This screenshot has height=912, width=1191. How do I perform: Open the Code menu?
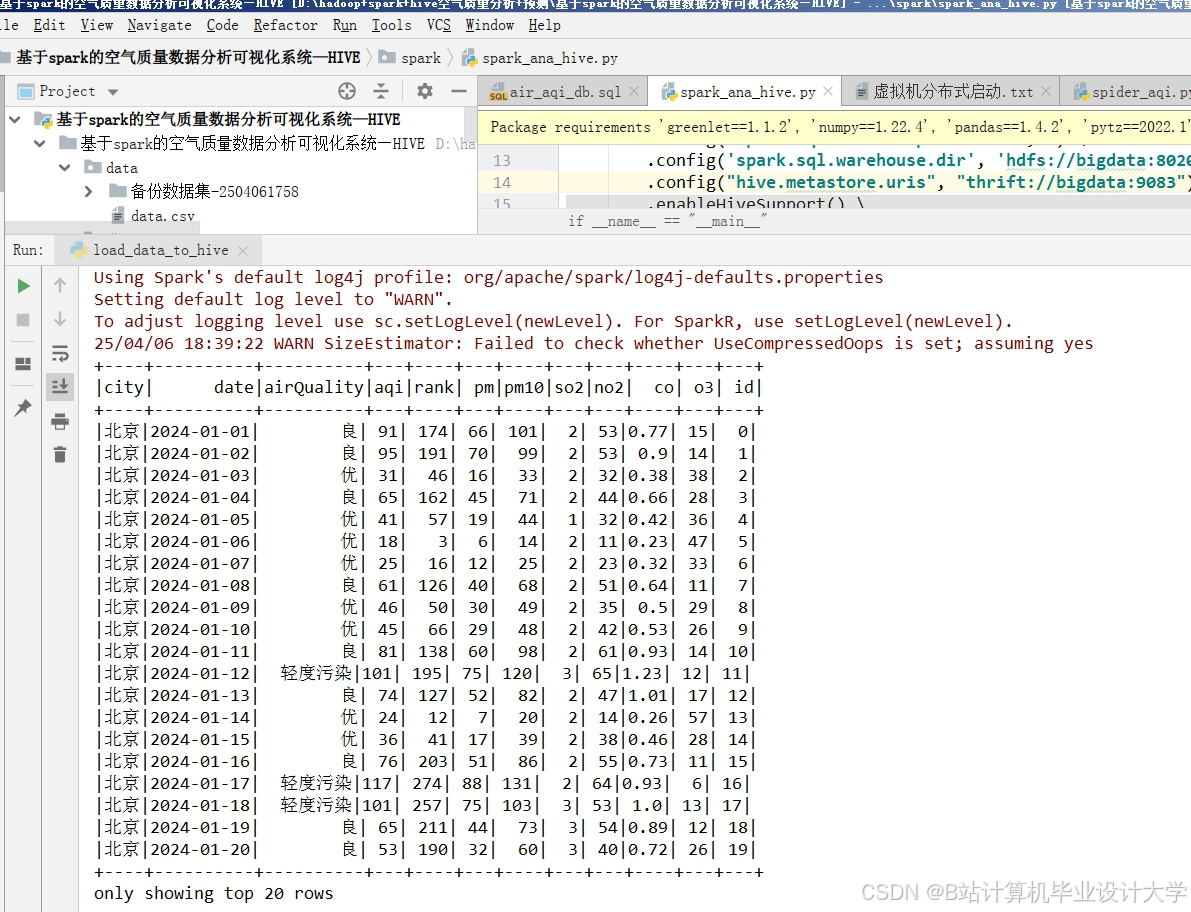(x=223, y=25)
